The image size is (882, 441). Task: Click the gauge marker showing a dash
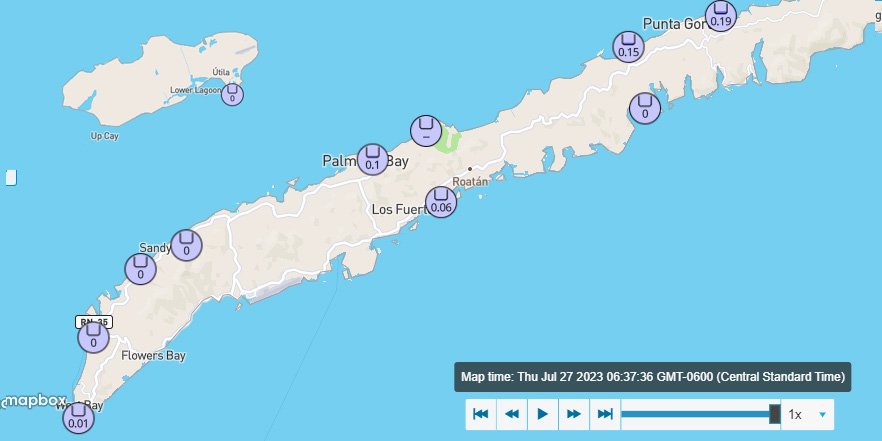pos(425,130)
